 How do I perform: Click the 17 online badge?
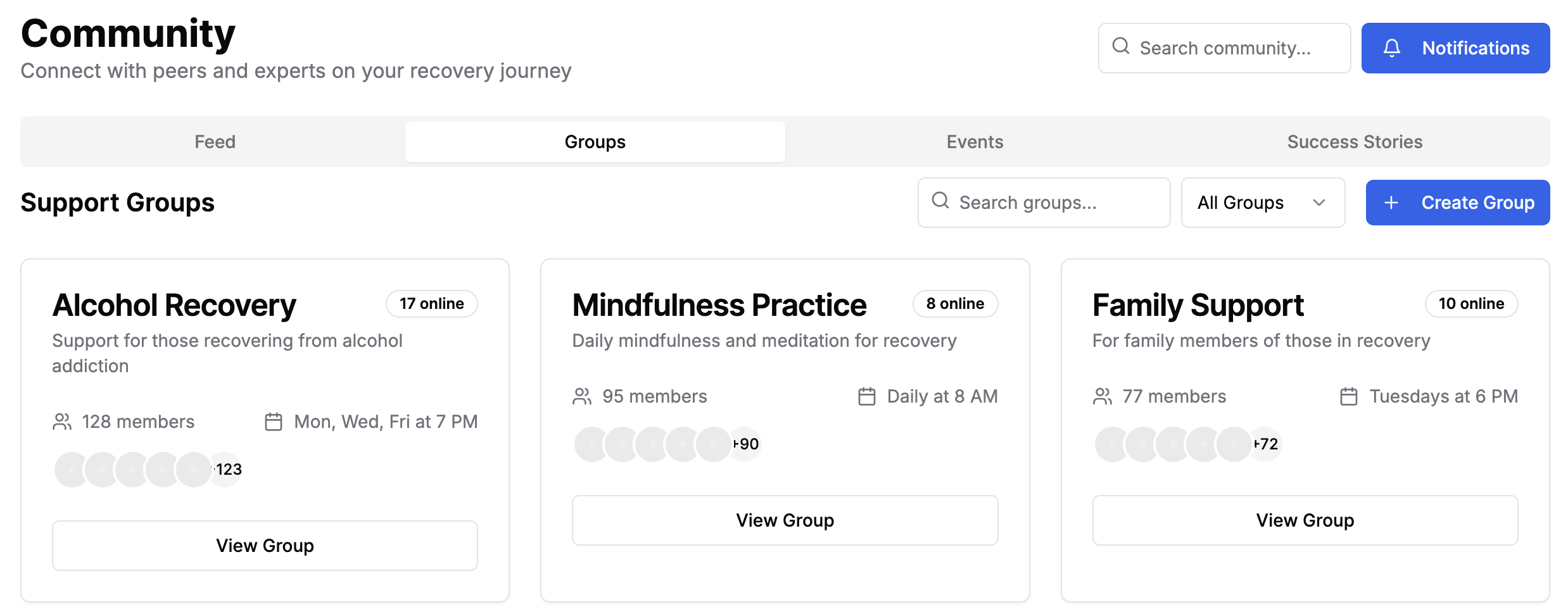(x=431, y=304)
